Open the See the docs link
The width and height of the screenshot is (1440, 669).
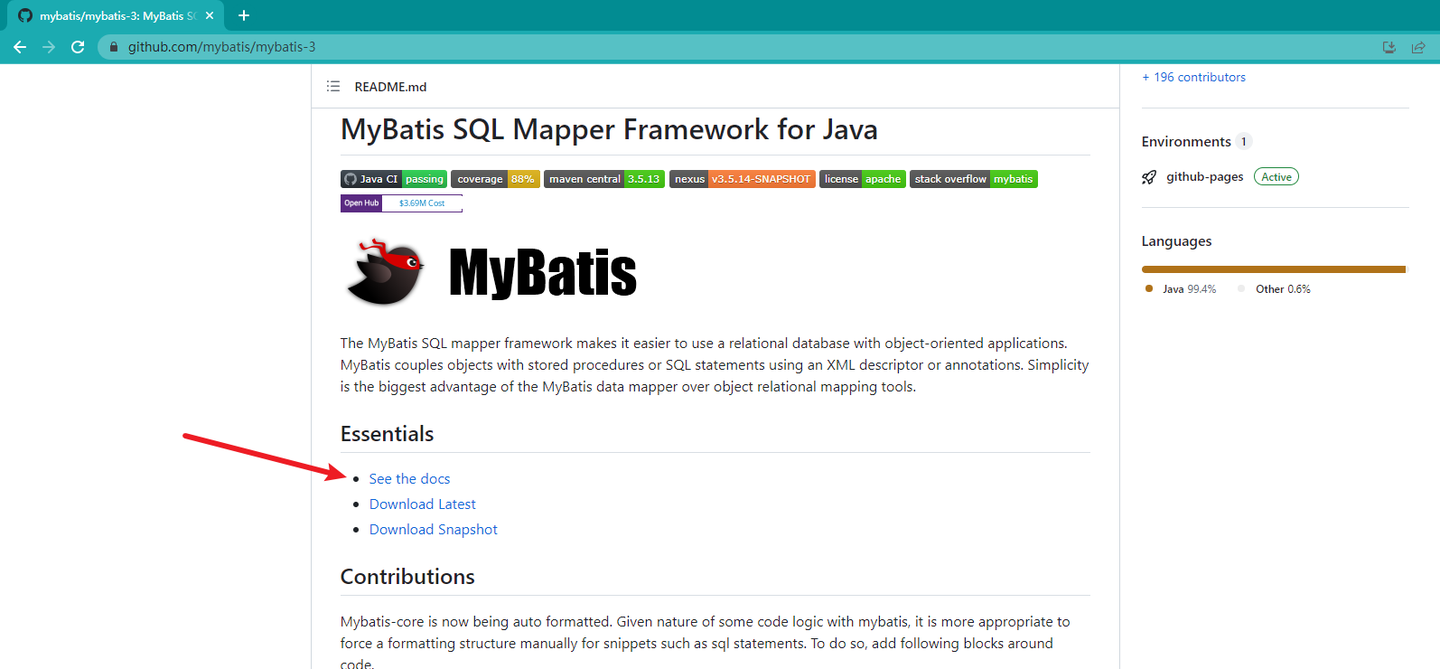409,479
